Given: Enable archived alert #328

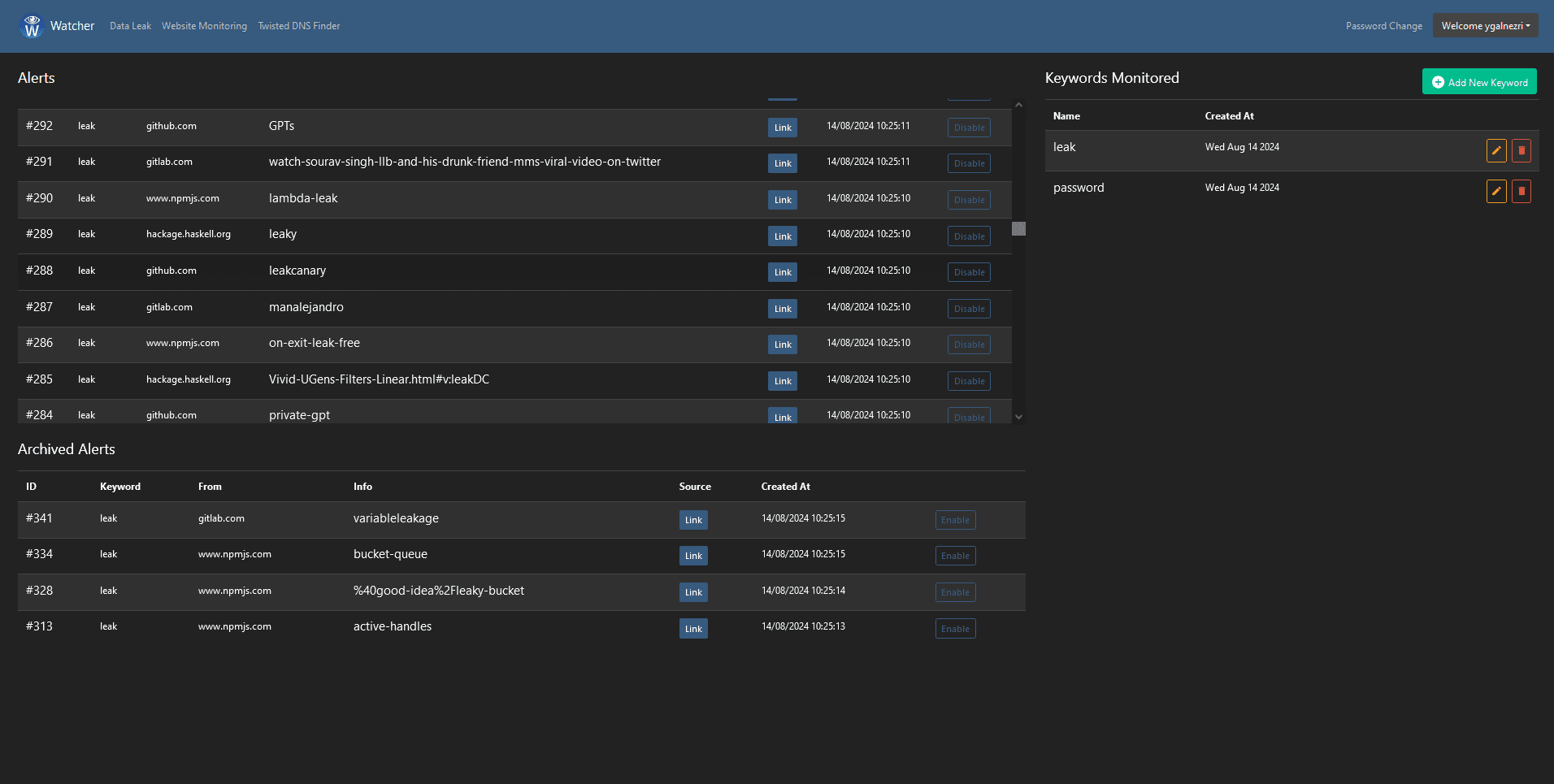Looking at the screenshot, I should 955,592.
